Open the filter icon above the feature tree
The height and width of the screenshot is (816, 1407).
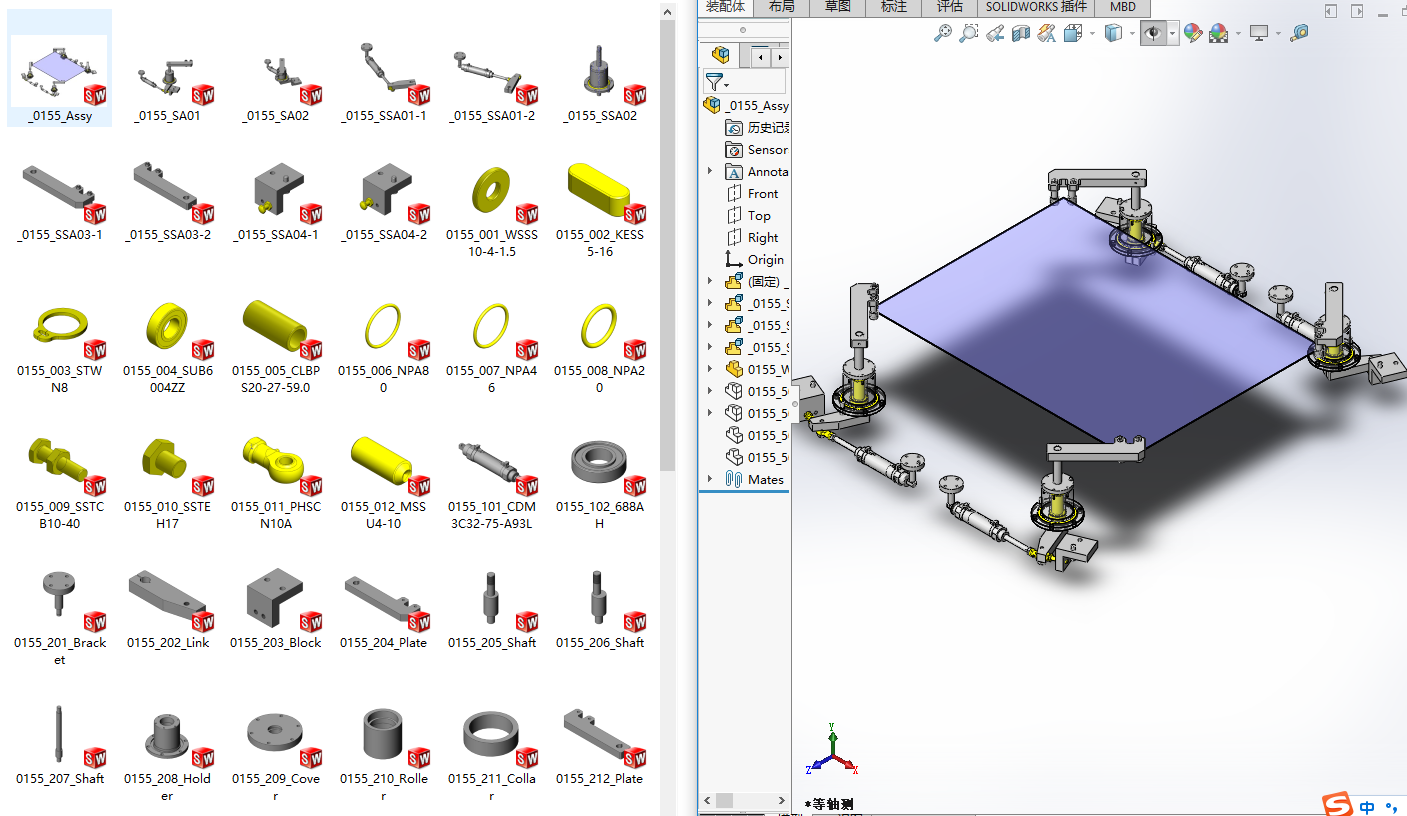[x=716, y=82]
